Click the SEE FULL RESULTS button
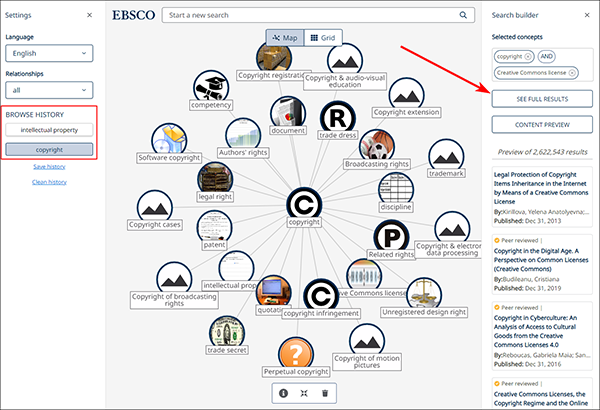600x410 pixels. (542, 99)
